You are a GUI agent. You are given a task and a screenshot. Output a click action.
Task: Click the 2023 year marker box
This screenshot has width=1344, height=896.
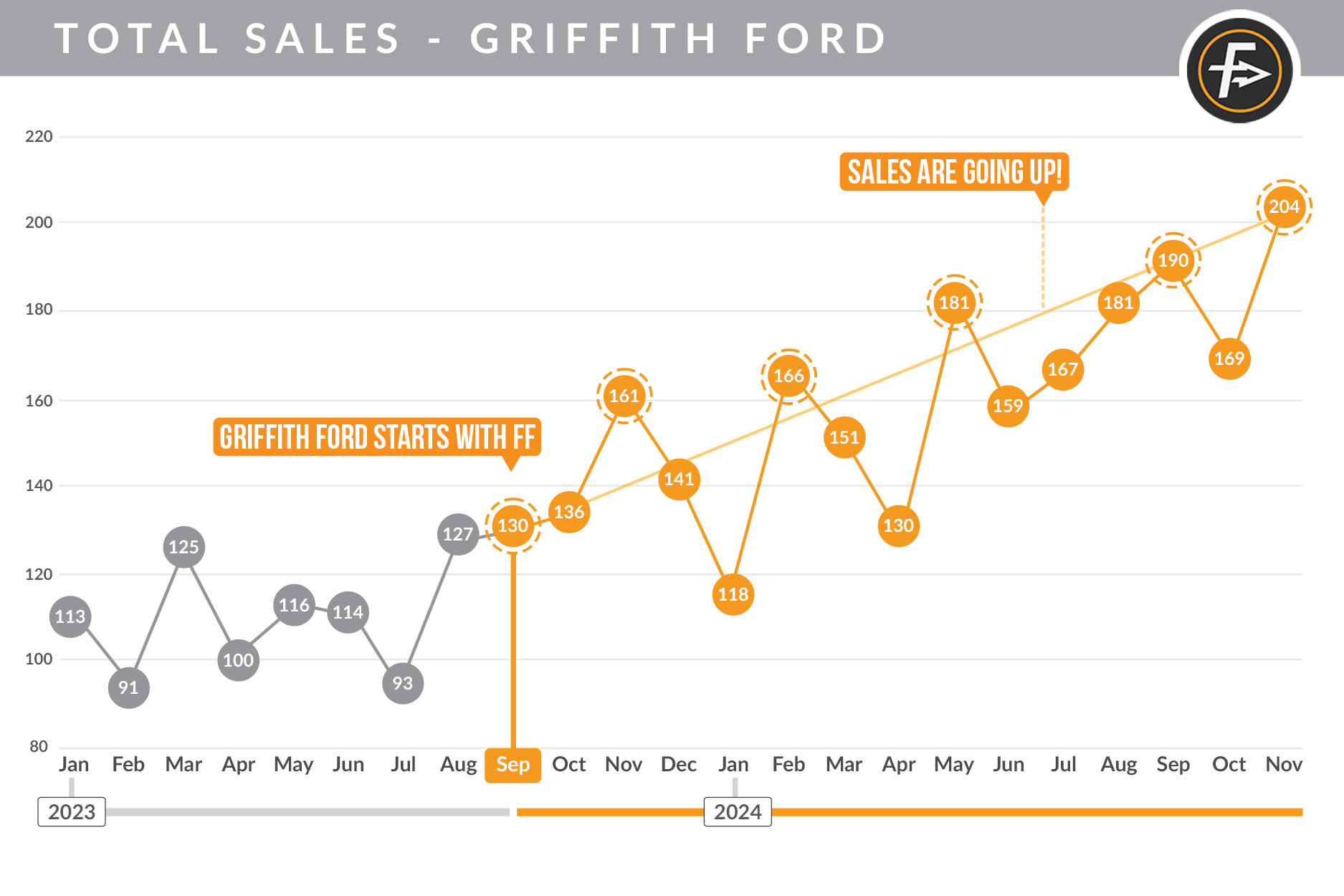click(x=72, y=812)
